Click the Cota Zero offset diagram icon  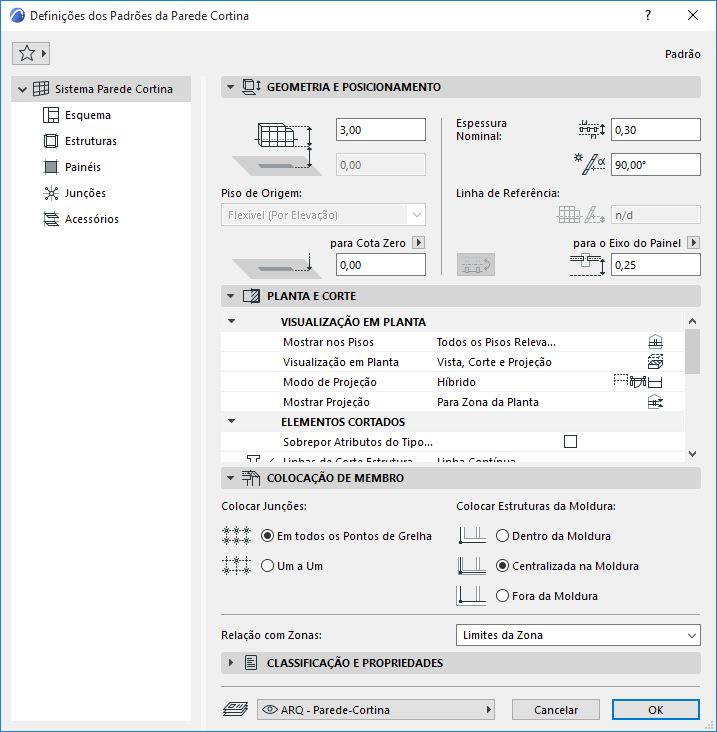point(275,265)
